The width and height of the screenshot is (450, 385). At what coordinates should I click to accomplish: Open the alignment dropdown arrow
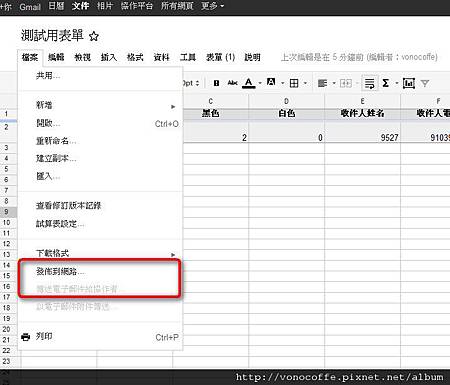[334, 83]
